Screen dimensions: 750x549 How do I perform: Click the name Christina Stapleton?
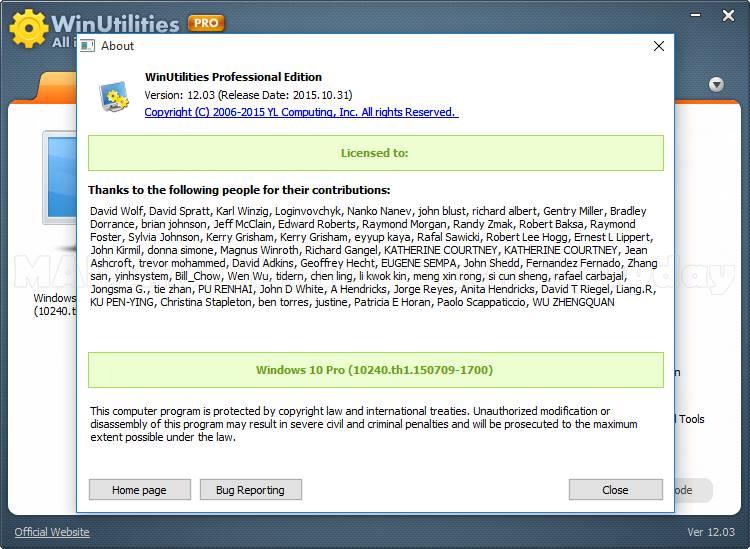click(x=206, y=302)
